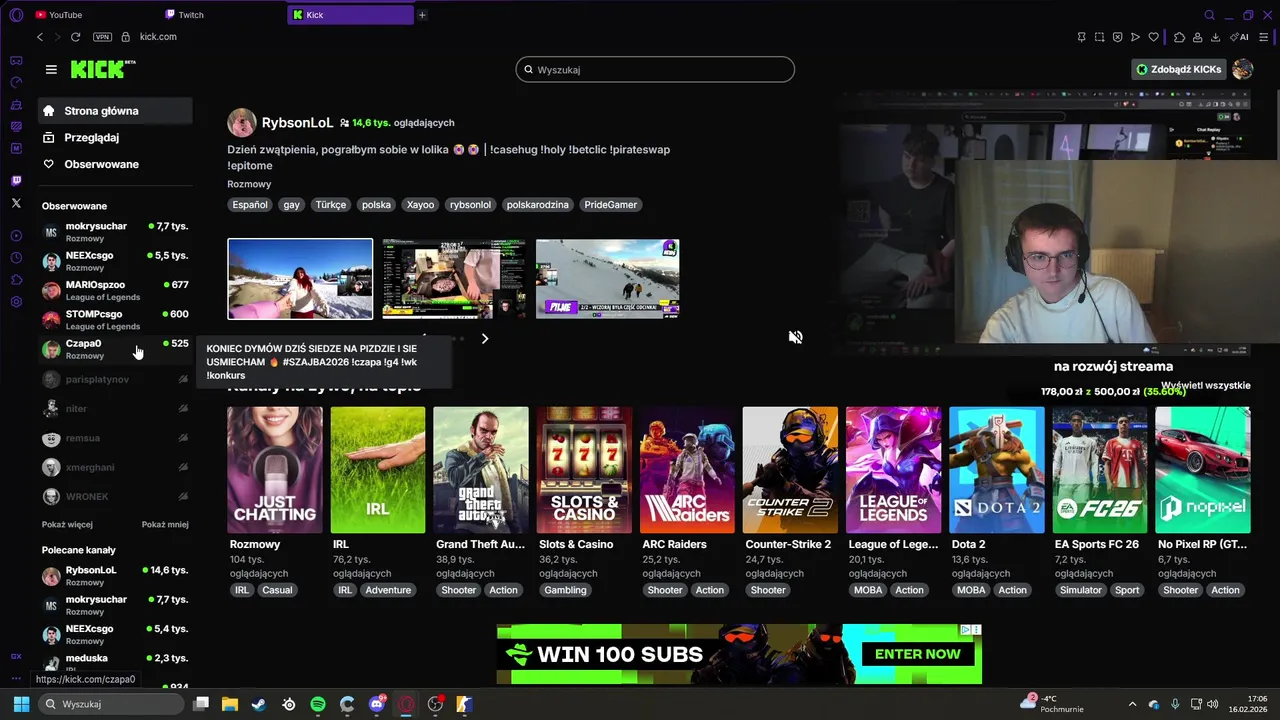
Task: Open the Kick hamburger menu
Action: [51, 69]
